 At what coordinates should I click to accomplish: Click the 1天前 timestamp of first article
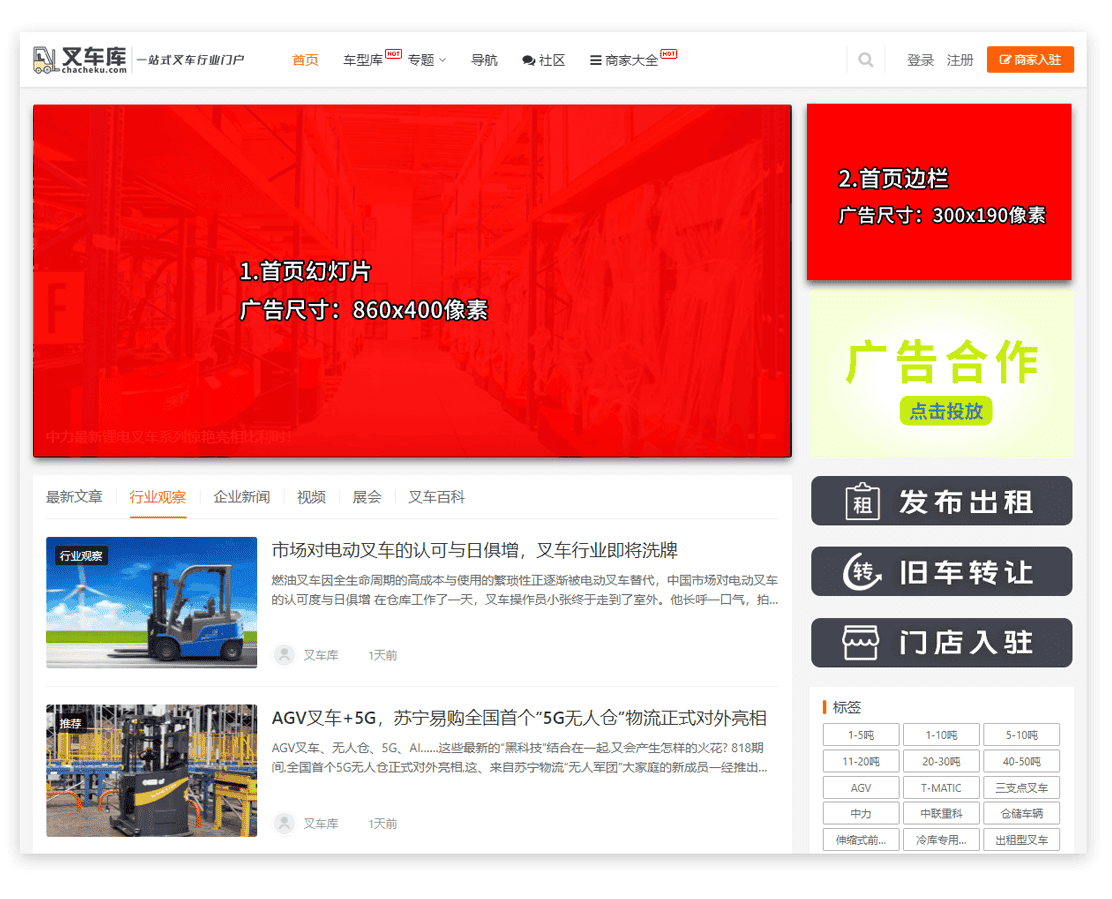382,655
